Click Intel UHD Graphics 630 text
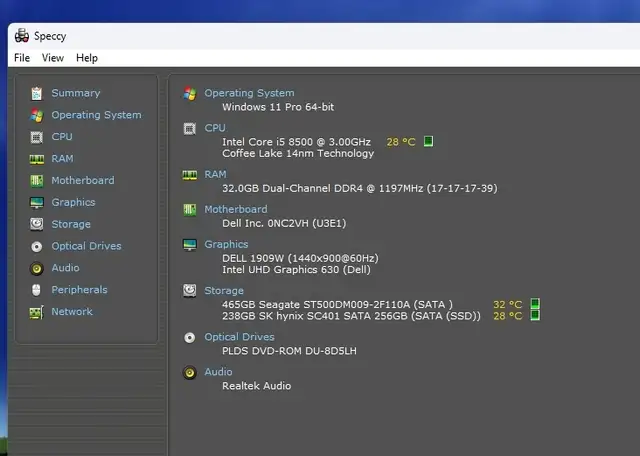 click(x=296, y=269)
